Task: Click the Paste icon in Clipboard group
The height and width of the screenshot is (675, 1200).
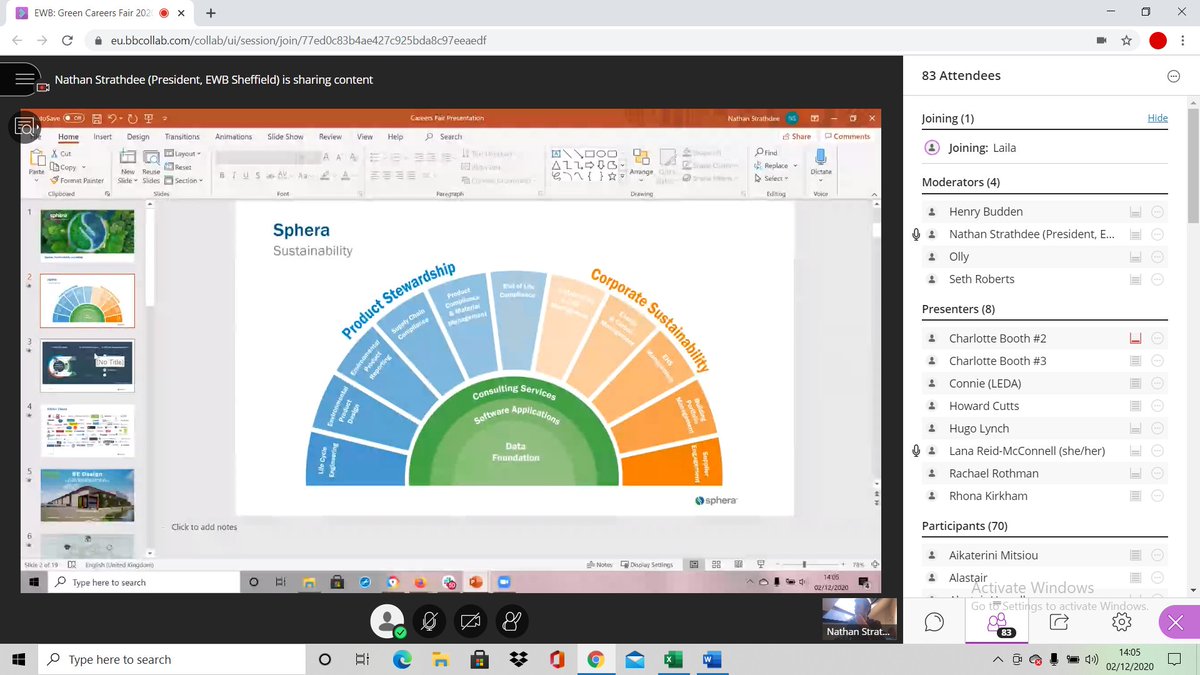Action: (36, 160)
